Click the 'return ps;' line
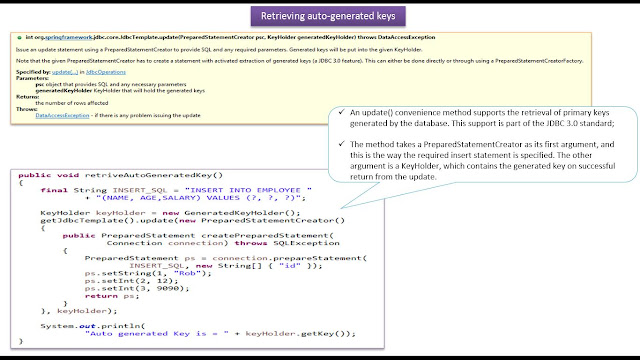The image size is (640, 360). pos(112,296)
